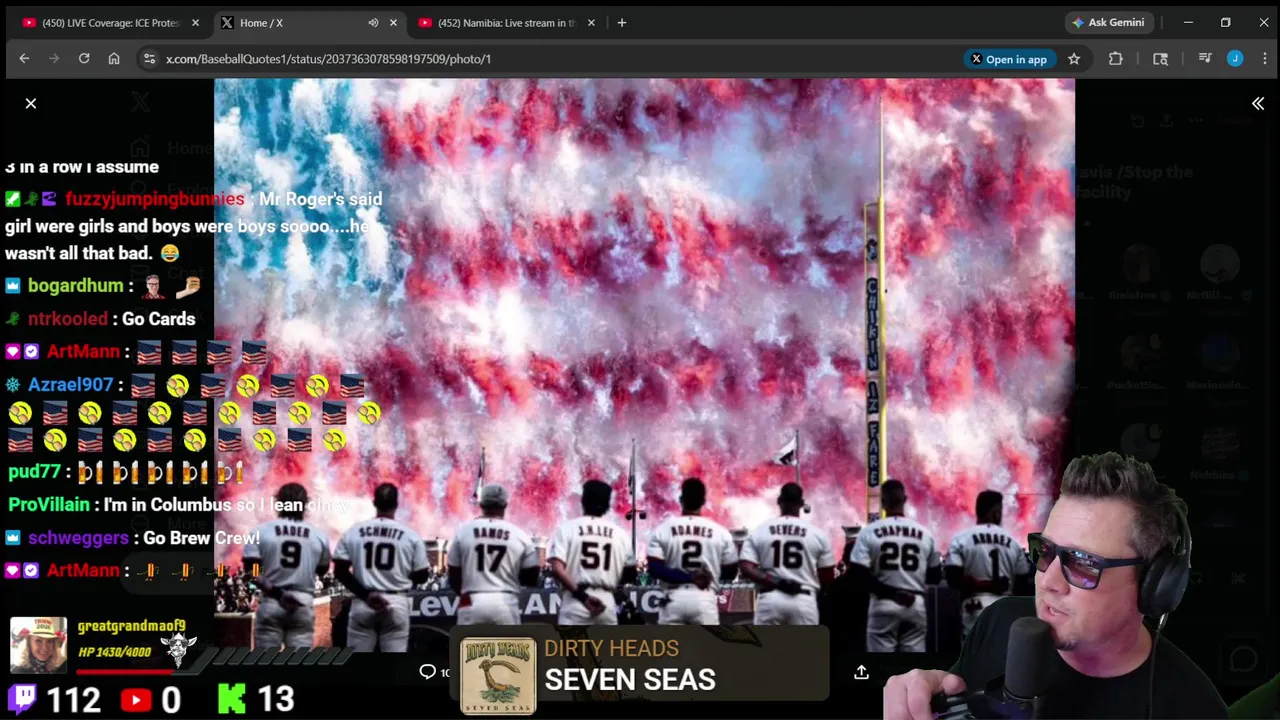Go back in browser history
The width and height of the screenshot is (1280, 720).
(x=24, y=59)
